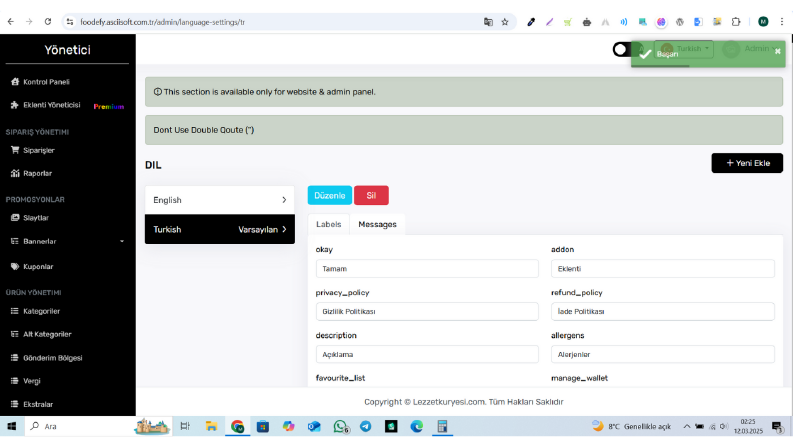Open Kontrol Paneli home icon
This screenshot has height=446, width=793.
click(x=15, y=81)
